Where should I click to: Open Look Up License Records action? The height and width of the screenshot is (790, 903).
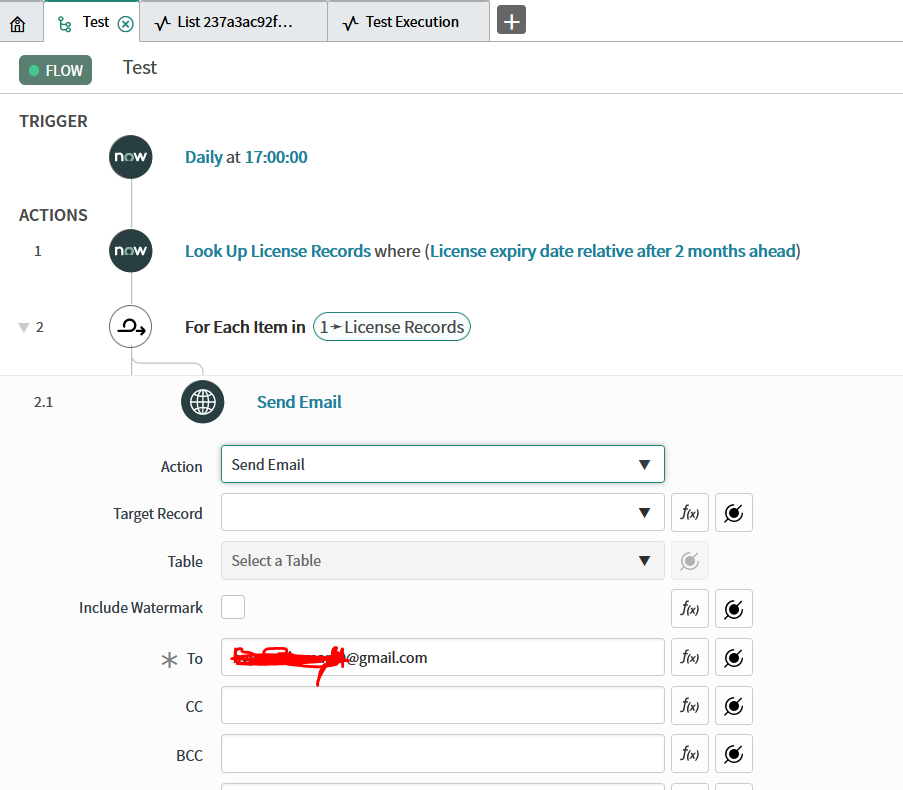coord(278,251)
